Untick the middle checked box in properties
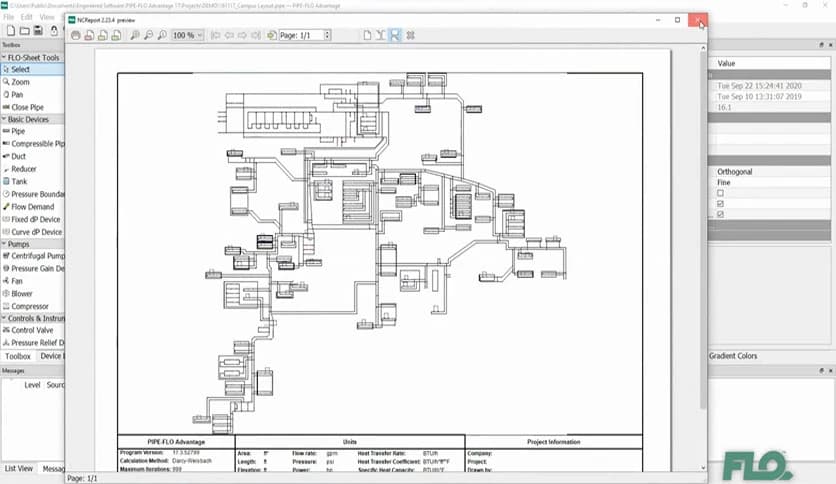836x484 pixels. [720, 204]
